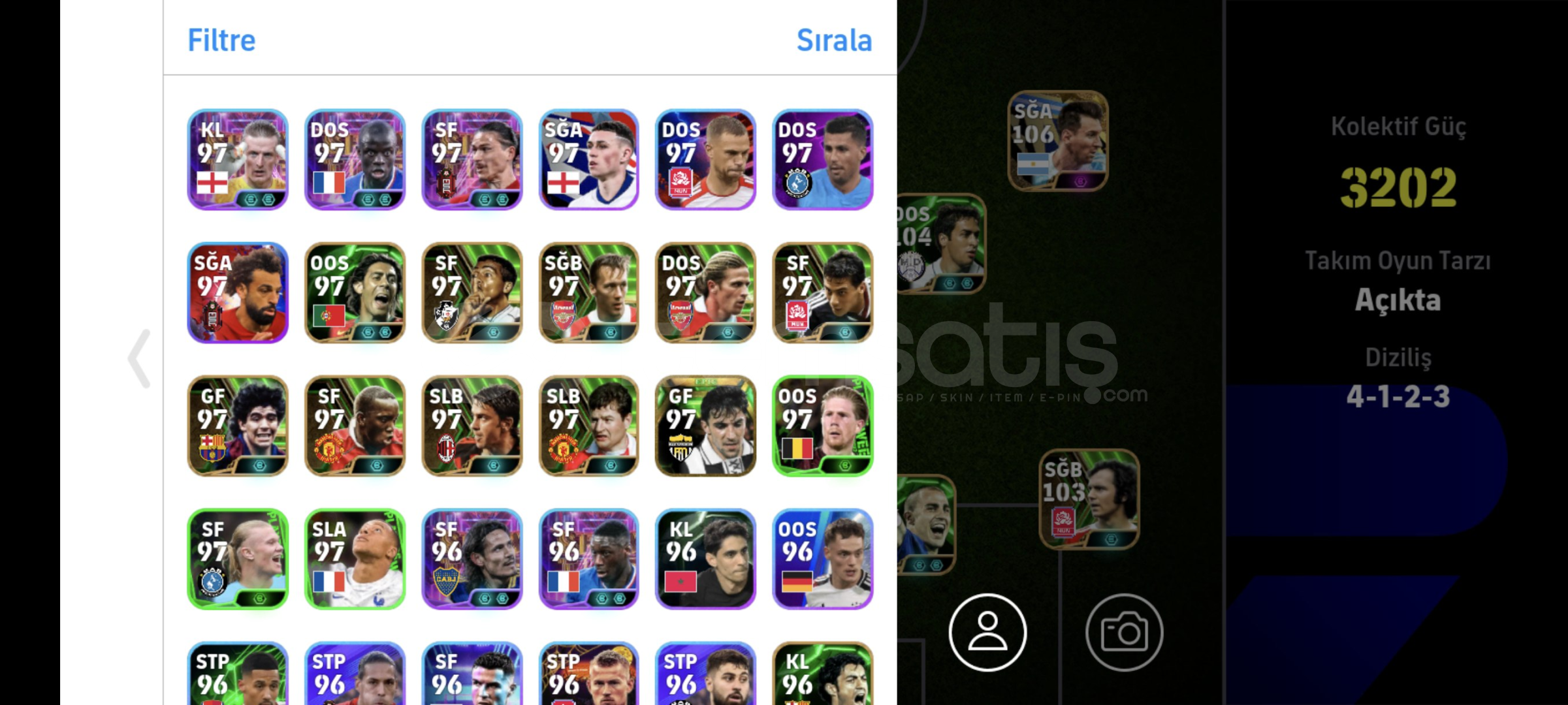
Task: Select the SĞA 106 Argentina card on pitch
Action: [x=1058, y=141]
